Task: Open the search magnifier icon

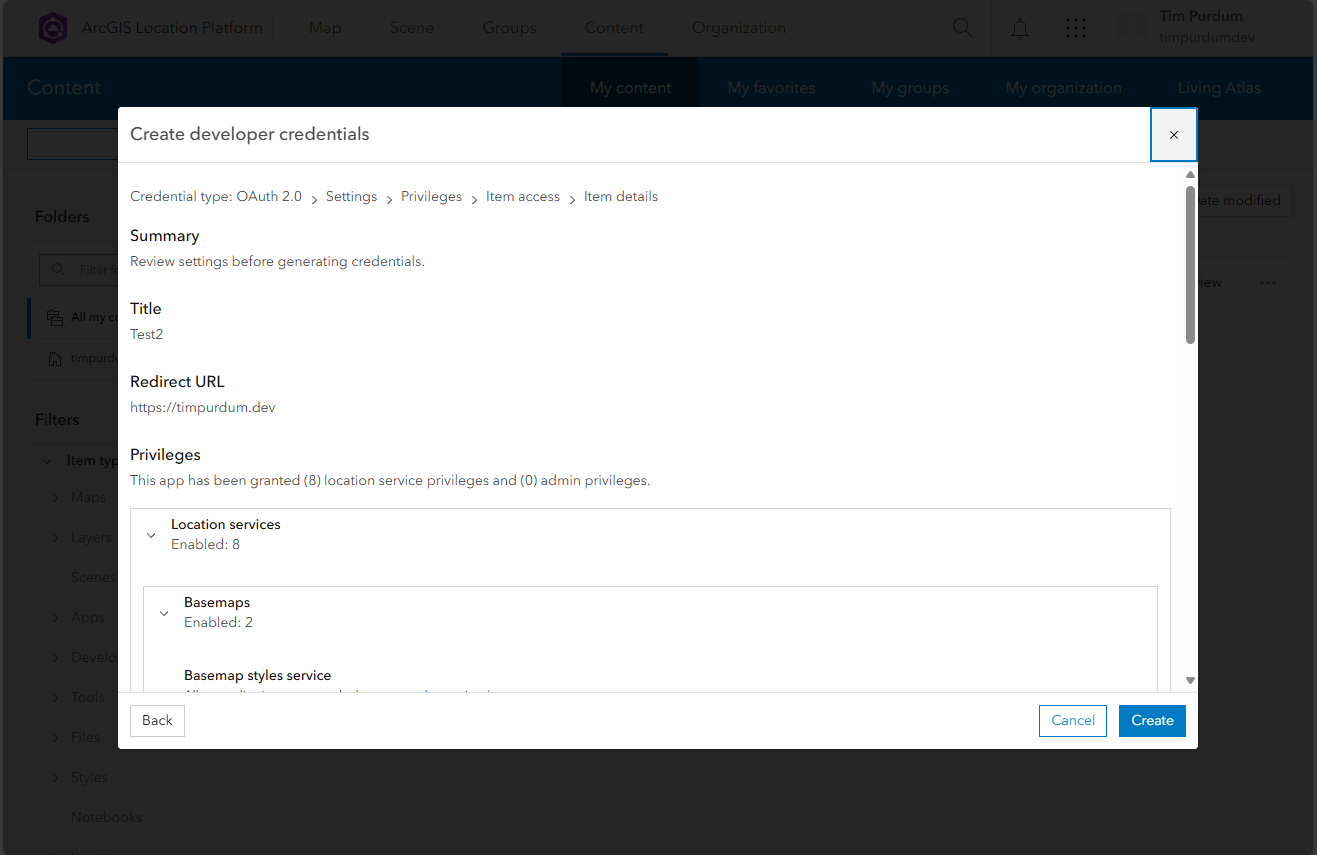Action: 963,28
